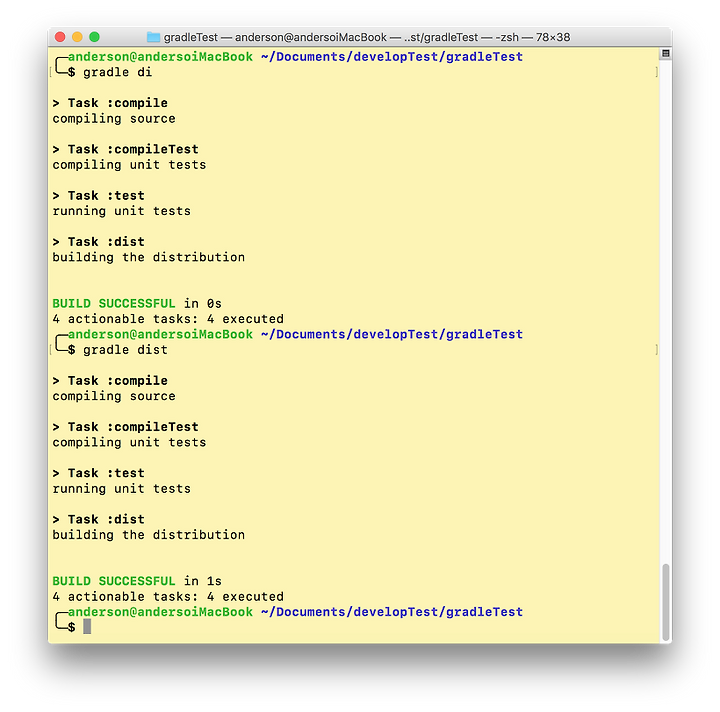The height and width of the screenshot is (712, 720).
Task: Click 'Task :dist' in the gradle dist output
Action: (x=106, y=520)
